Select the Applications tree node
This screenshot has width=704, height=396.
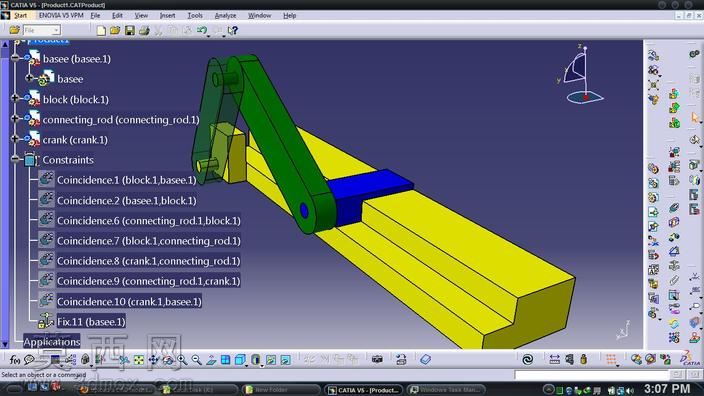[52, 342]
